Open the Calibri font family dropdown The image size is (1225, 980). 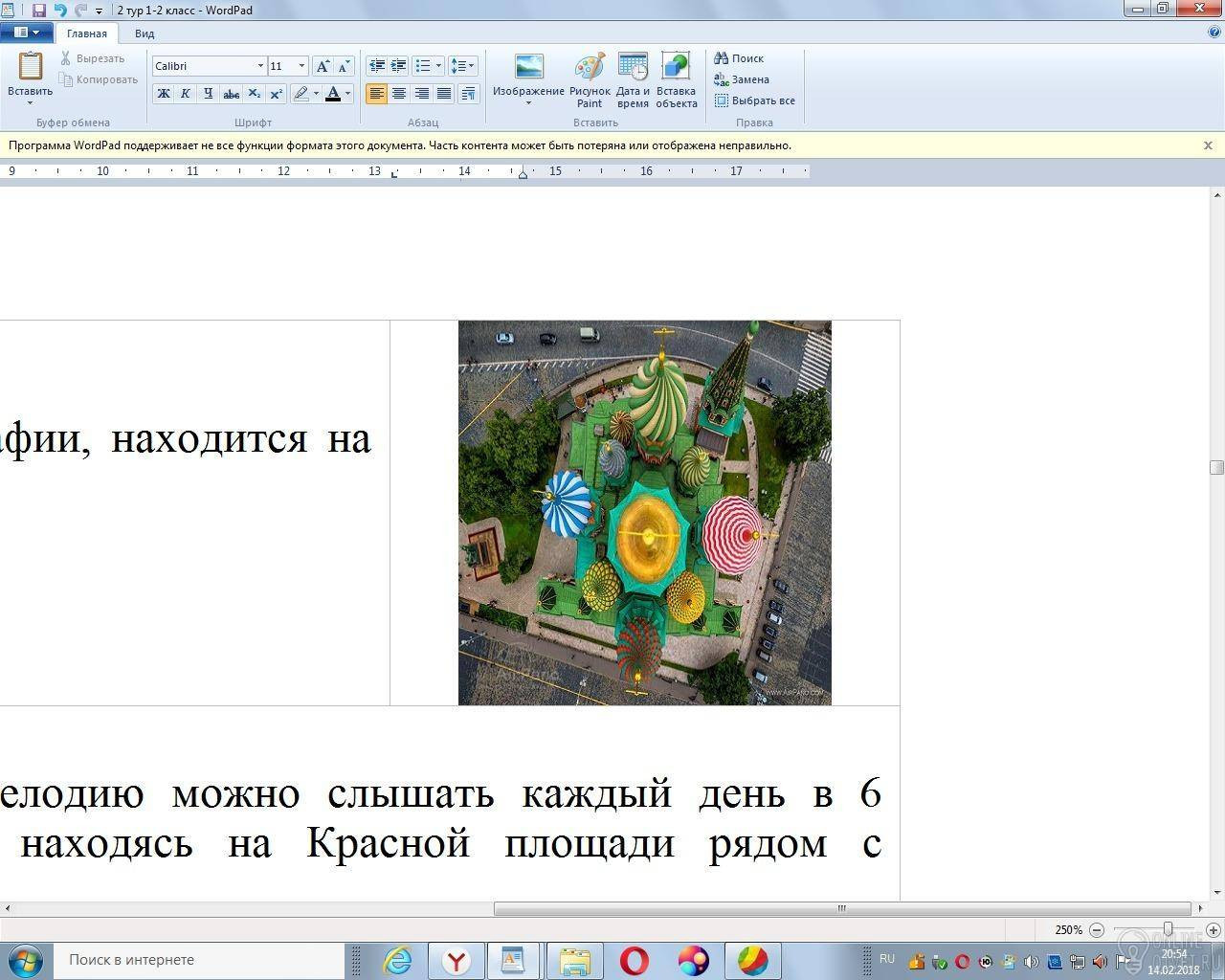coord(260,66)
